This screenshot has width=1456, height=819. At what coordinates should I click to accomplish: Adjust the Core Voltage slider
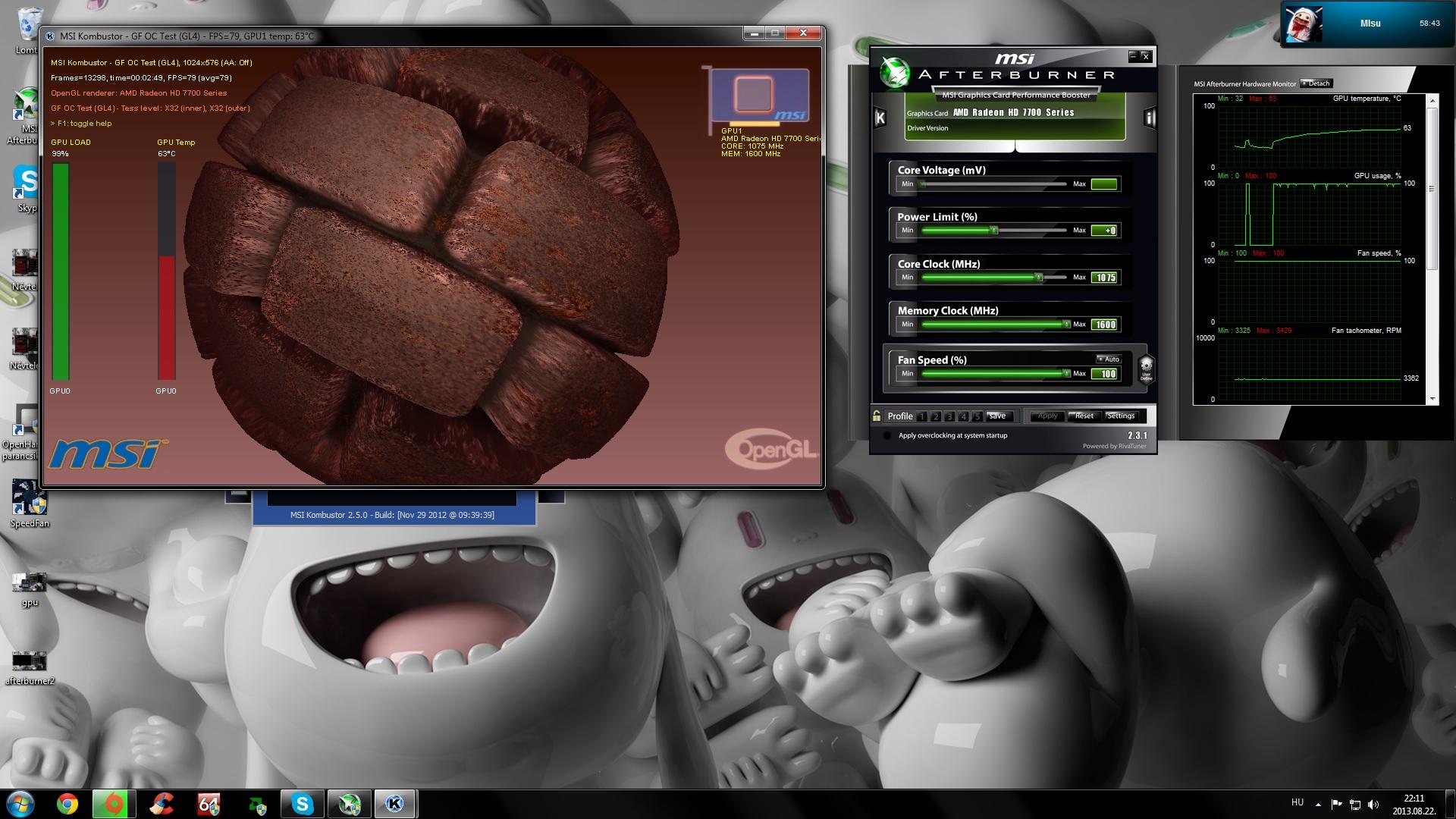[x=993, y=184]
